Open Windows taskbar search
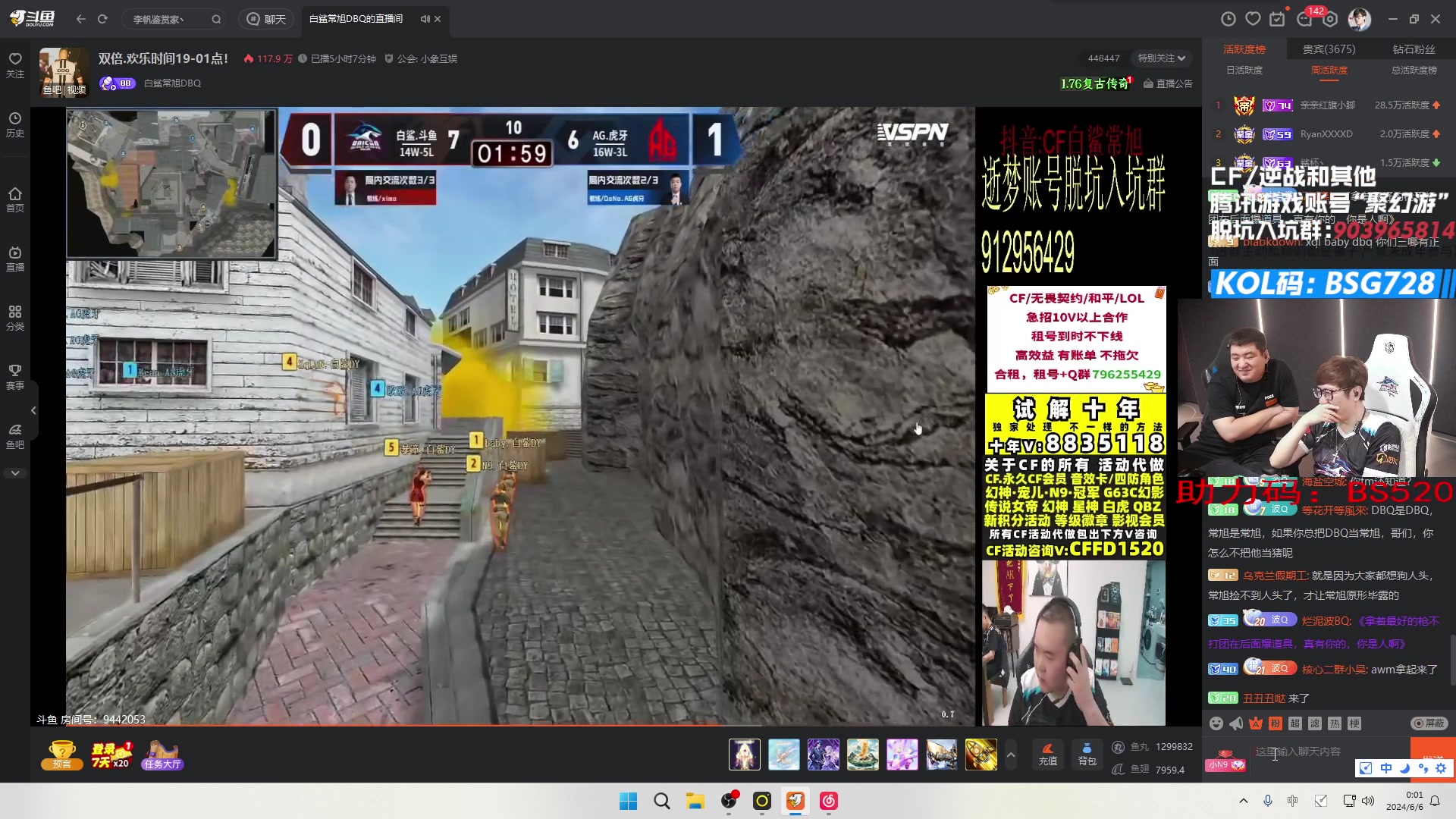The width and height of the screenshot is (1456, 819). (662, 801)
